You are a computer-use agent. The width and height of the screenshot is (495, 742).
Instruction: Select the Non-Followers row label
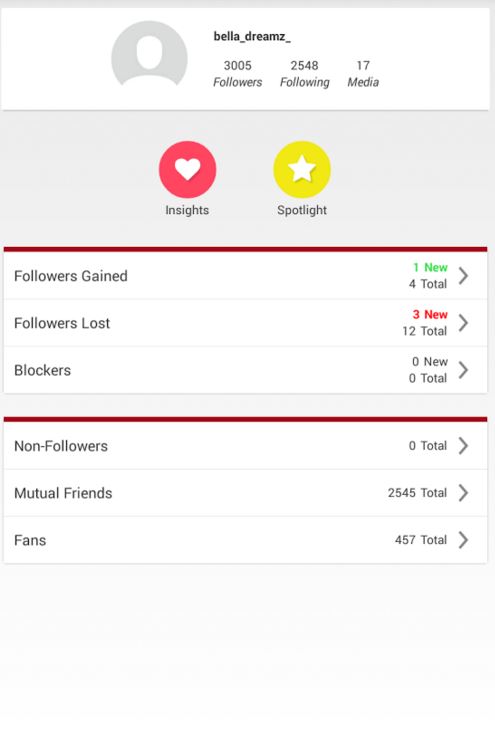coord(61,446)
